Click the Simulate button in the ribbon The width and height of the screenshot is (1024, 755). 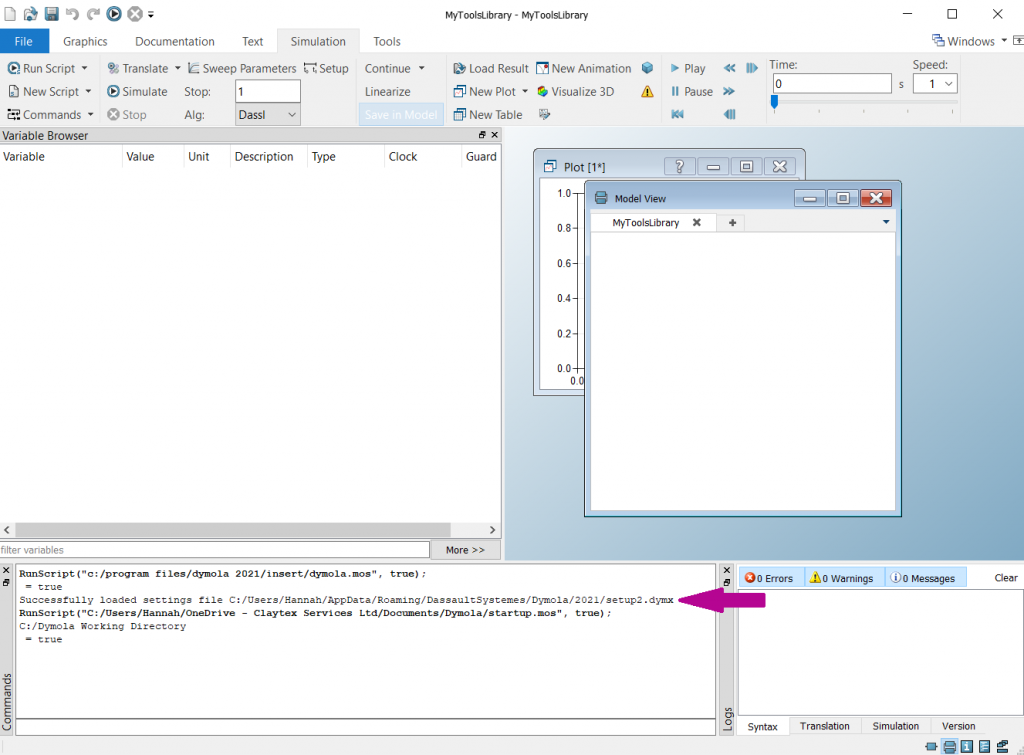click(x=137, y=91)
